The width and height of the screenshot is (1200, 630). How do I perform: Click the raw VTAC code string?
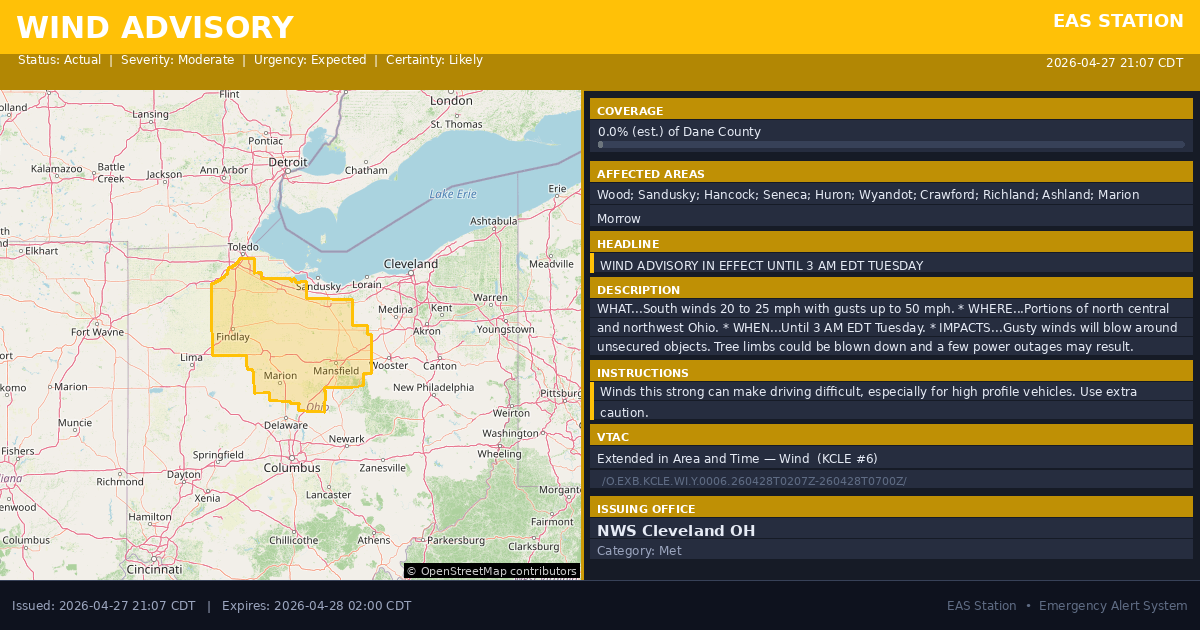coord(754,481)
